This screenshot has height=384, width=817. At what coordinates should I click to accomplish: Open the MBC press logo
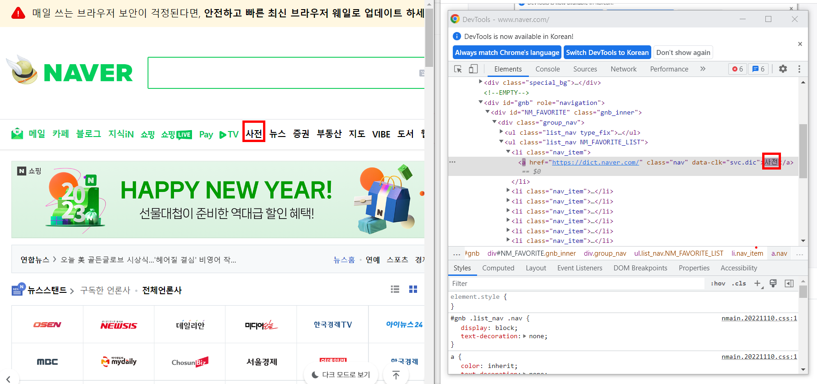pos(47,362)
